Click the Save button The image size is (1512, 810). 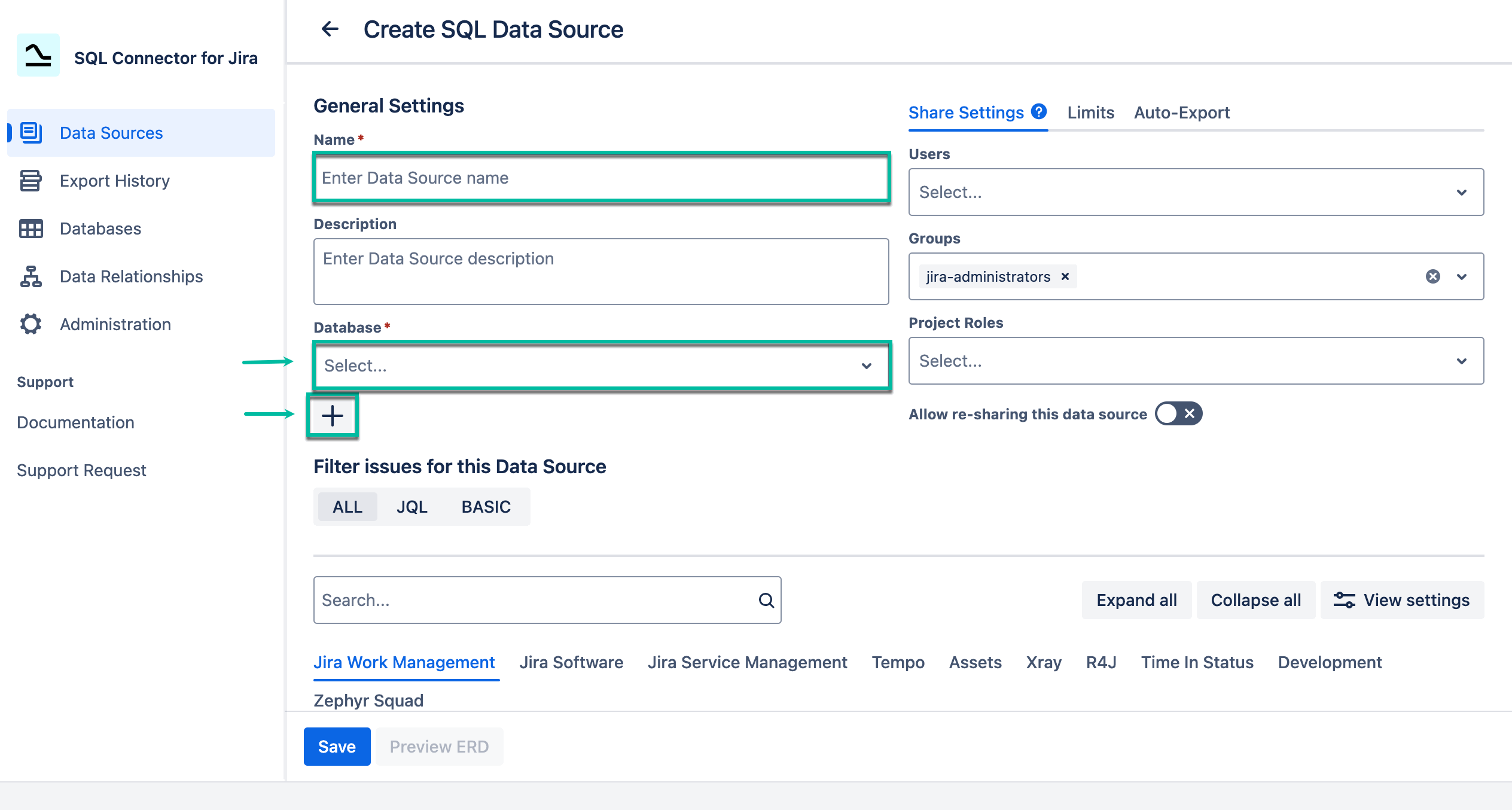click(337, 747)
